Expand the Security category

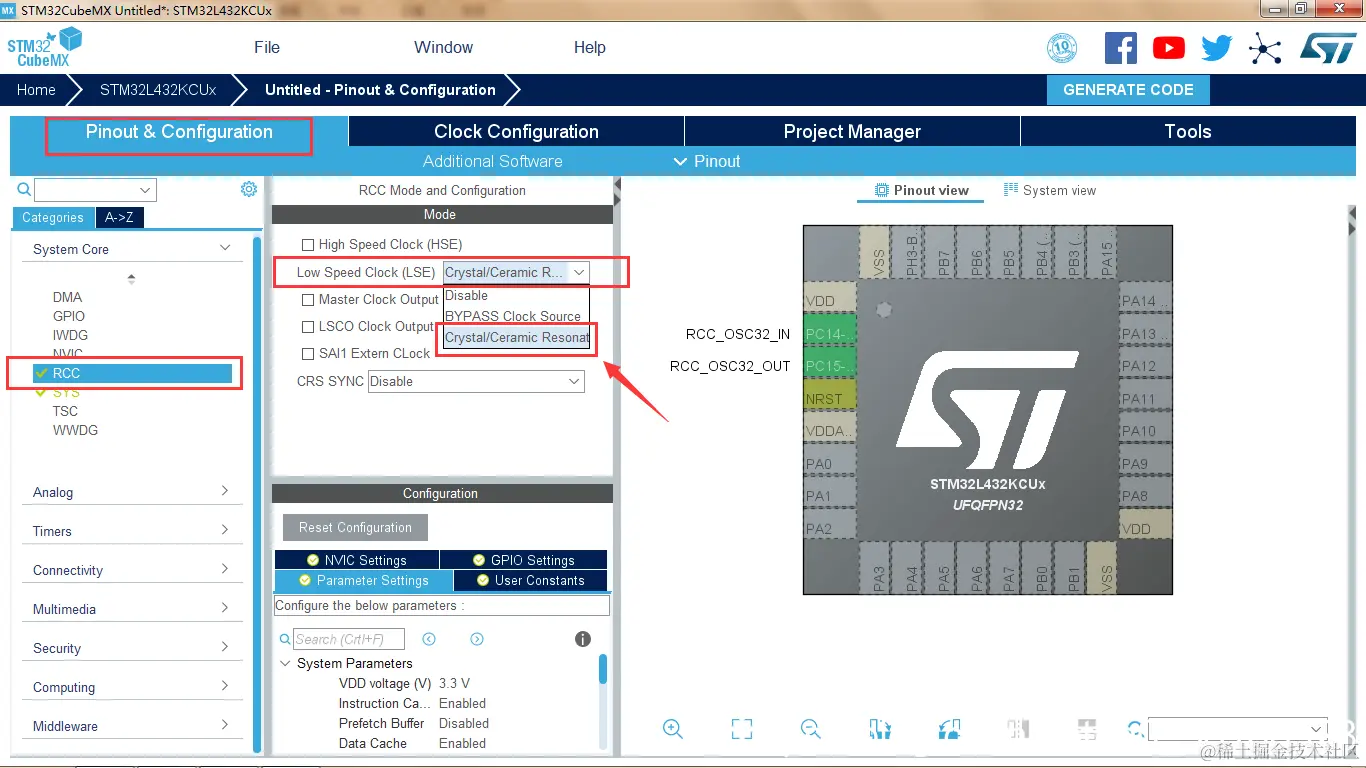click(x=225, y=647)
